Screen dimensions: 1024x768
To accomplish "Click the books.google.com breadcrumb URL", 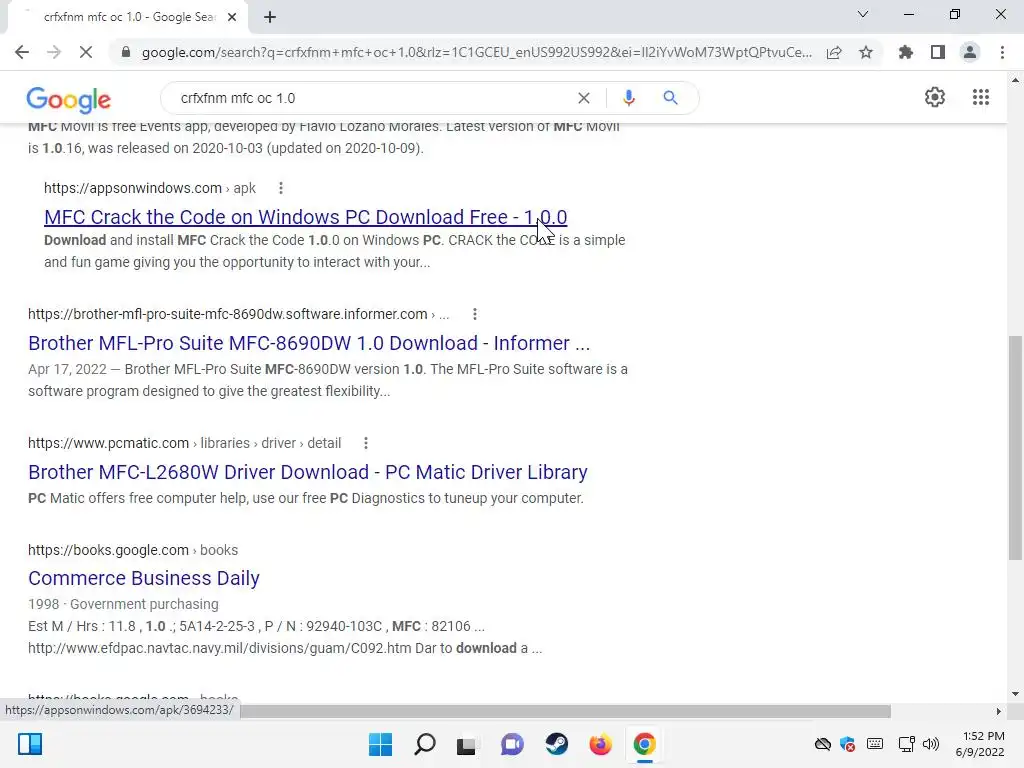I will point(133,550).
